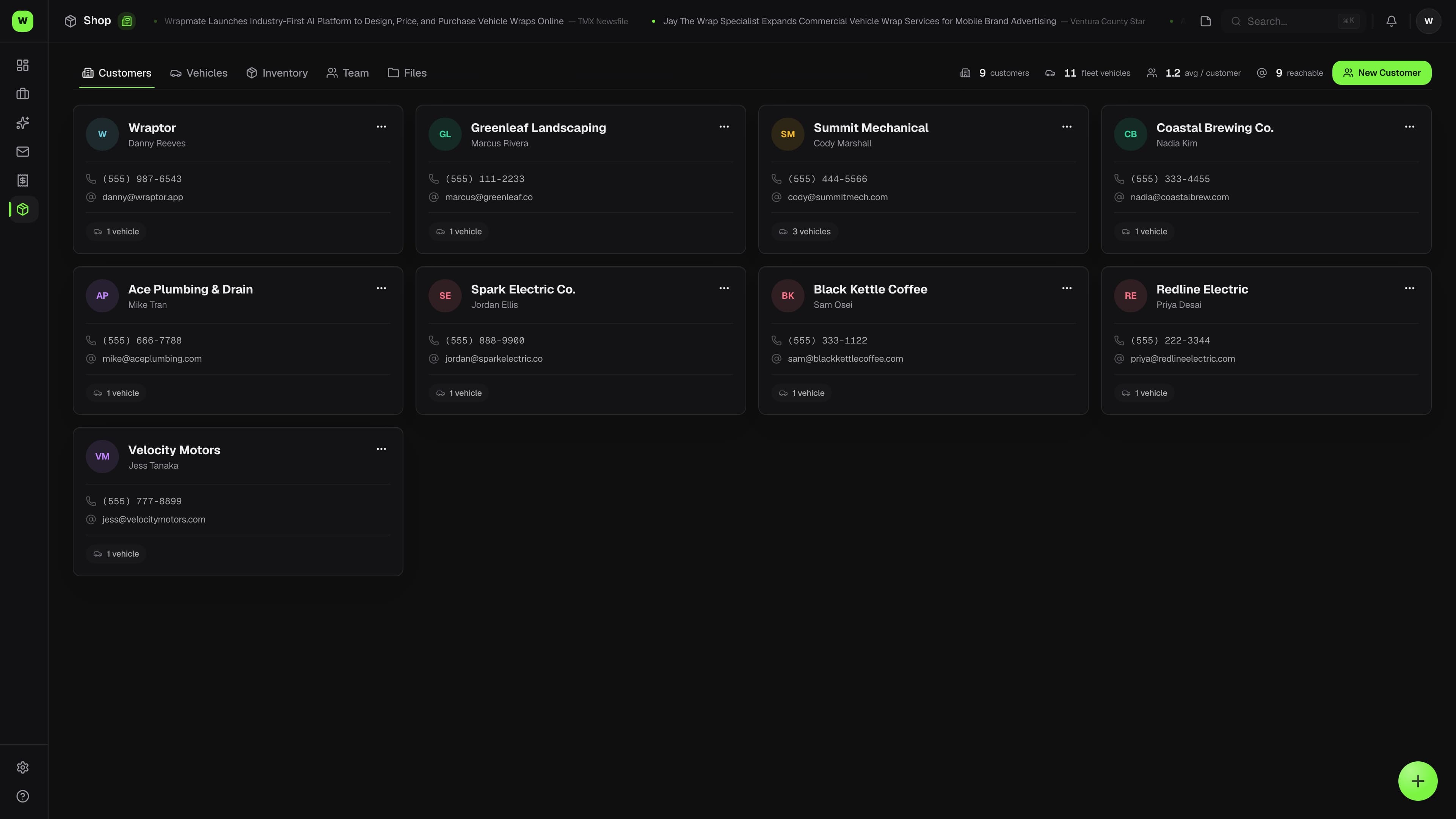Click contact name Priya Desai

tap(1178, 305)
